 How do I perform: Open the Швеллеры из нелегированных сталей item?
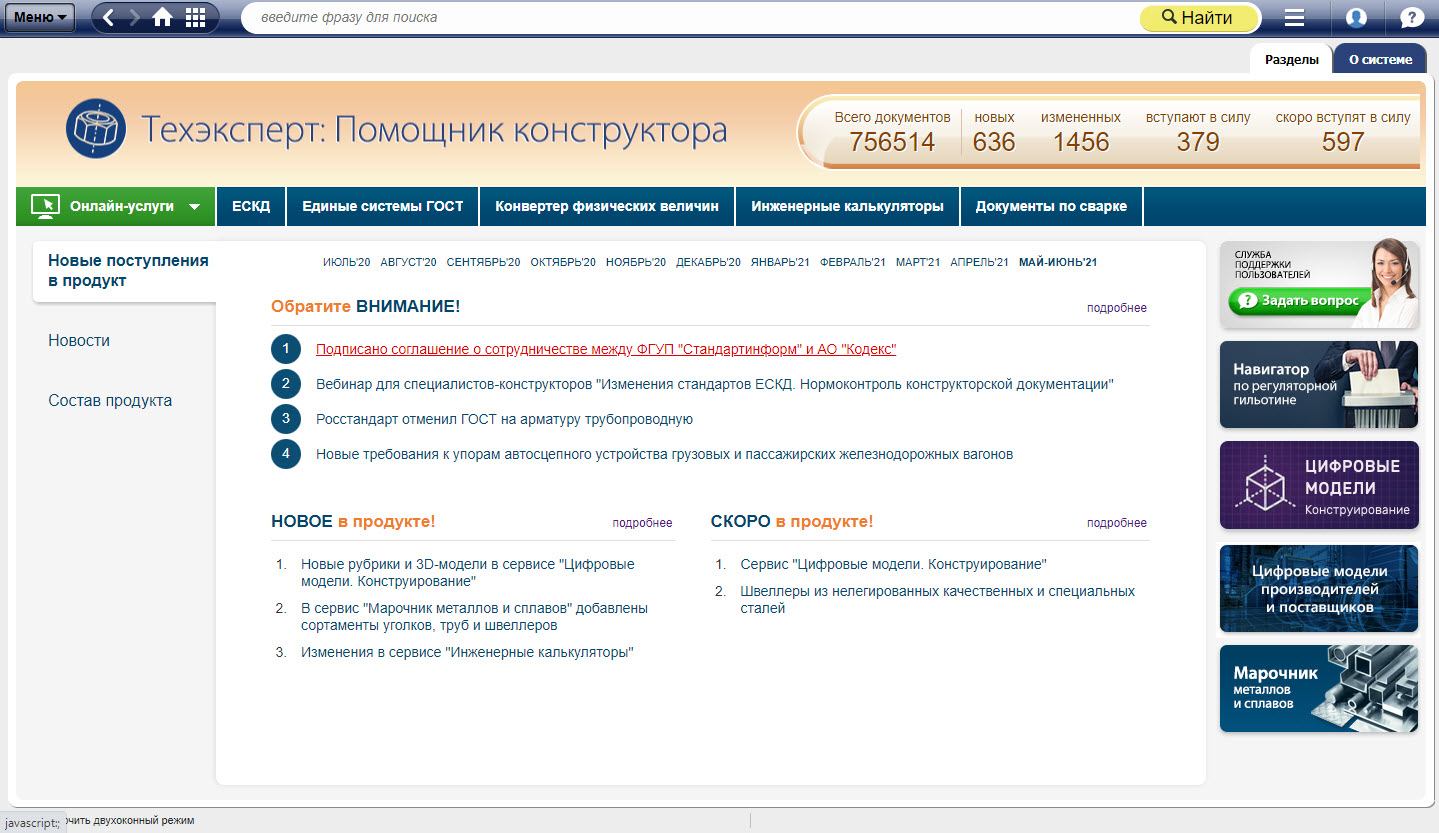938,600
